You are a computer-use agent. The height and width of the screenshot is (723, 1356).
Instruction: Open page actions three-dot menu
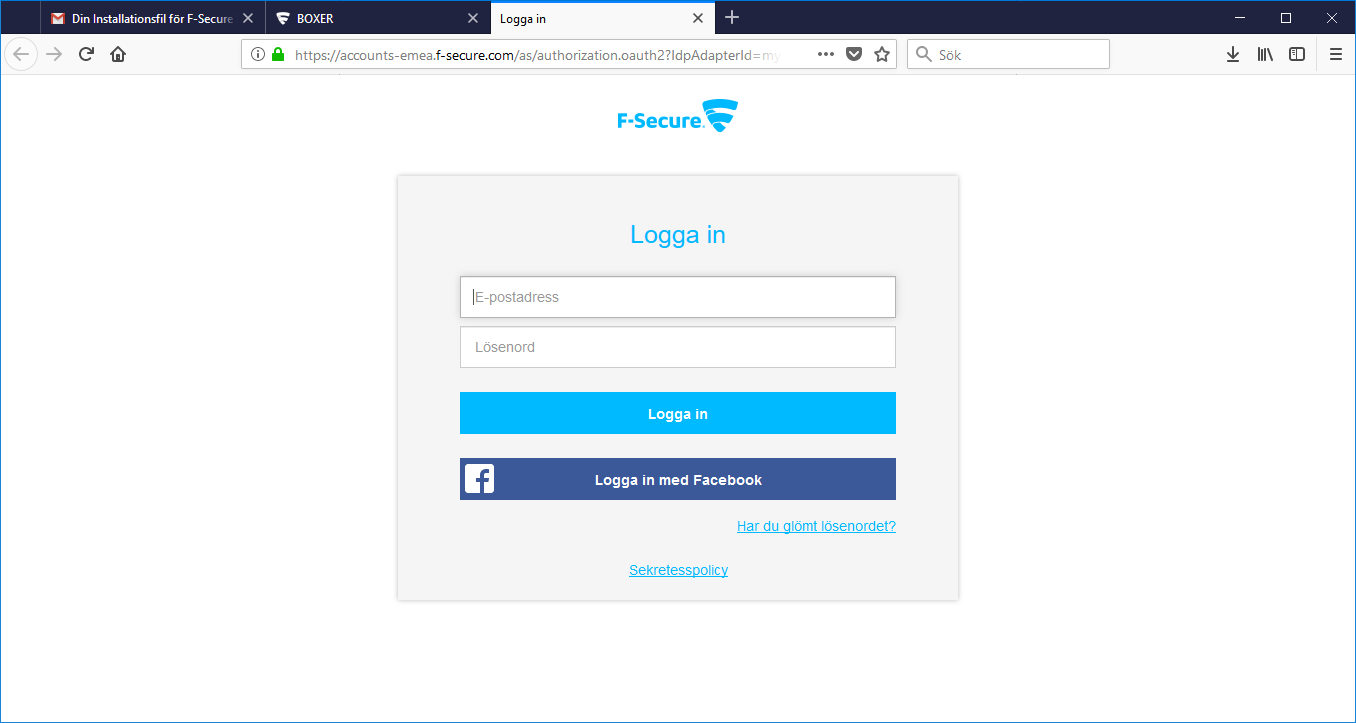click(826, 54)
